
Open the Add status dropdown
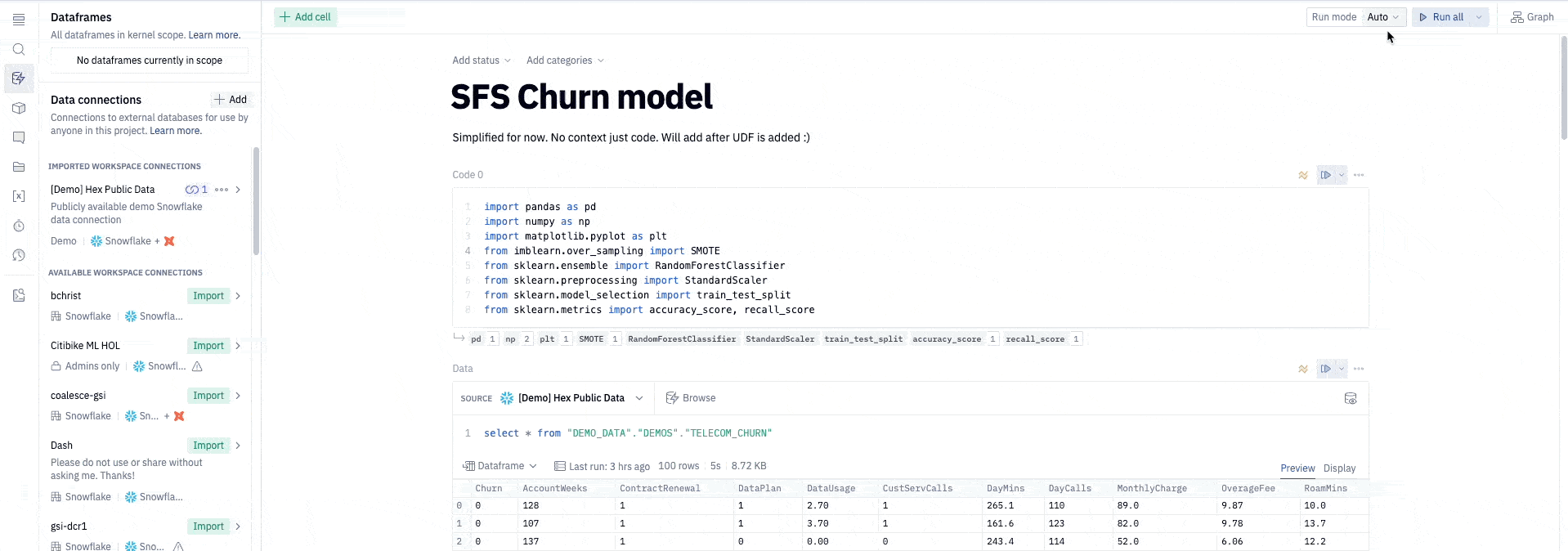pos(482,60)
